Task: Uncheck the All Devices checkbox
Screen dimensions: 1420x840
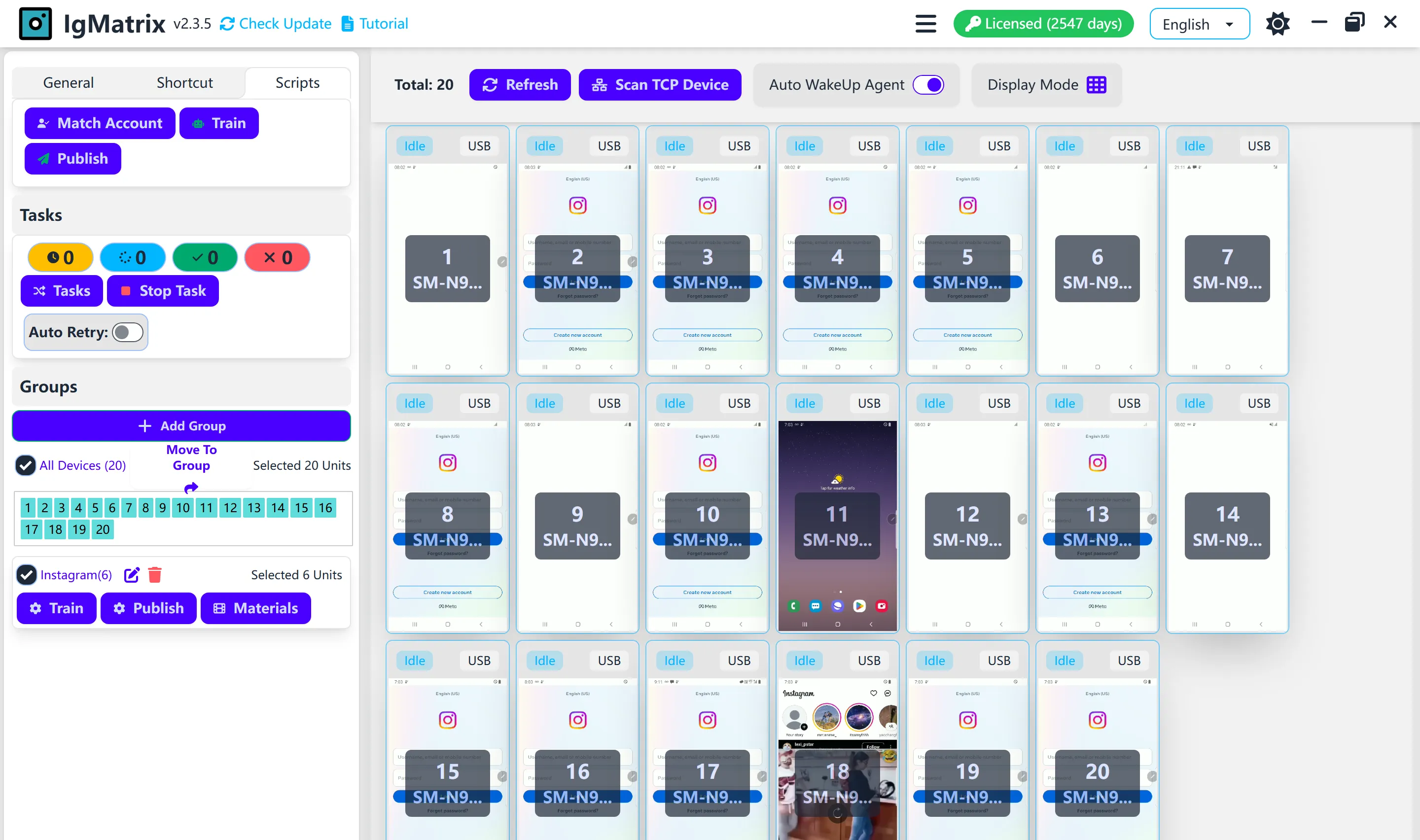Action: pyautogui.click(x=25, y=465)
